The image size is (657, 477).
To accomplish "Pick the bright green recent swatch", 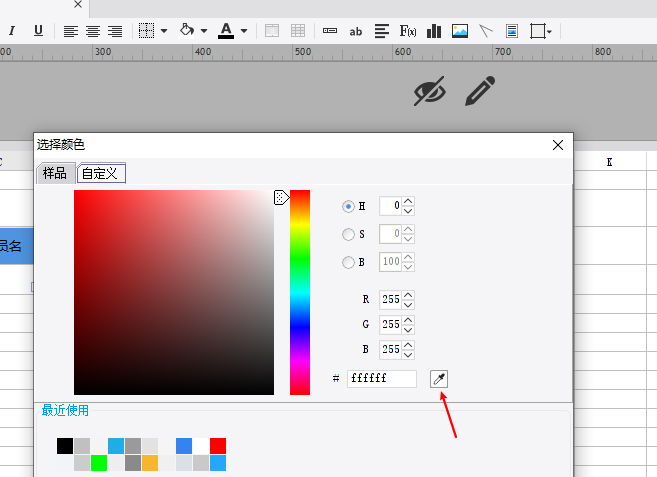I will point(99,463).
